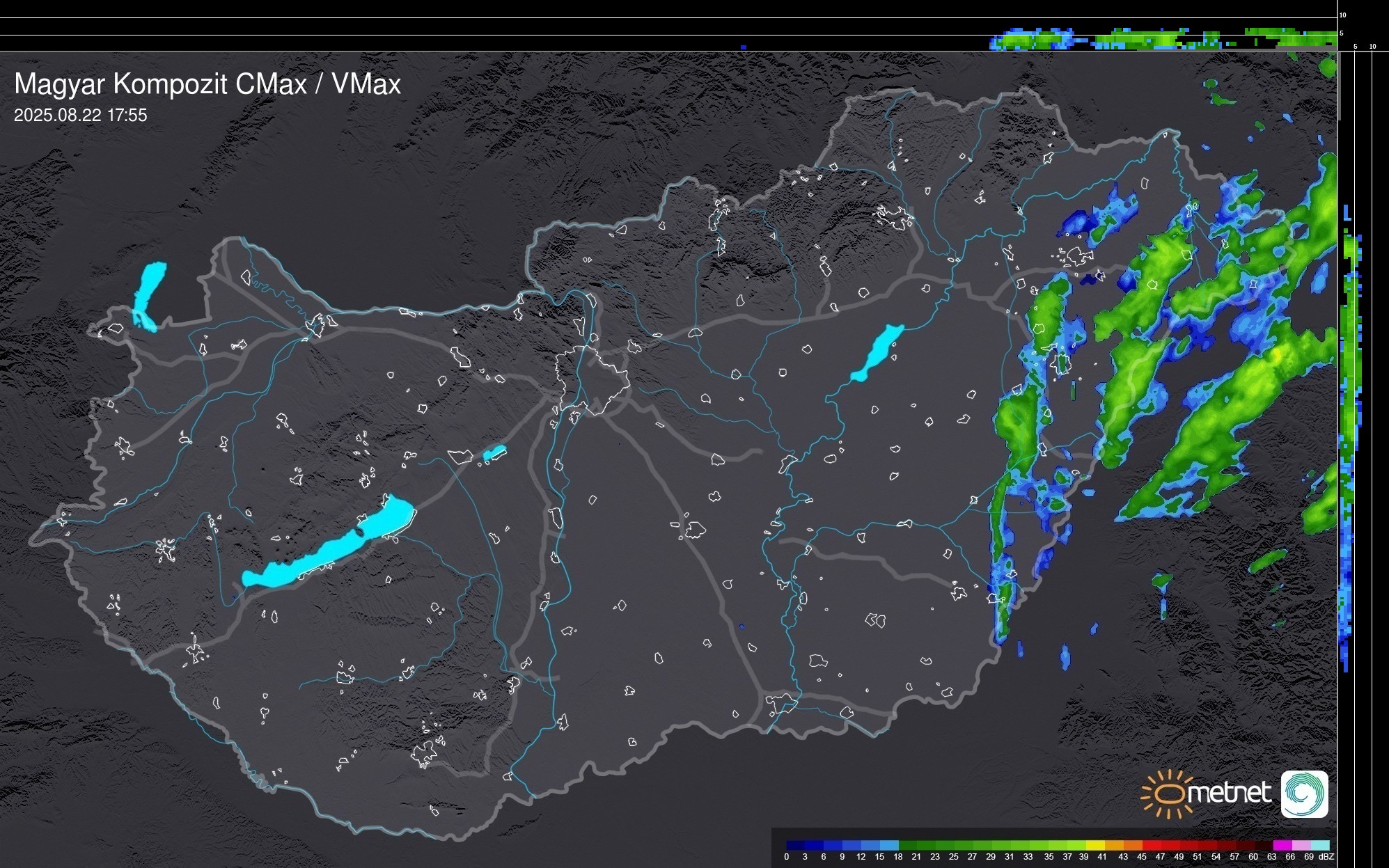Click the 2025.08.22 17:55 timestamp

click(81, 116)
